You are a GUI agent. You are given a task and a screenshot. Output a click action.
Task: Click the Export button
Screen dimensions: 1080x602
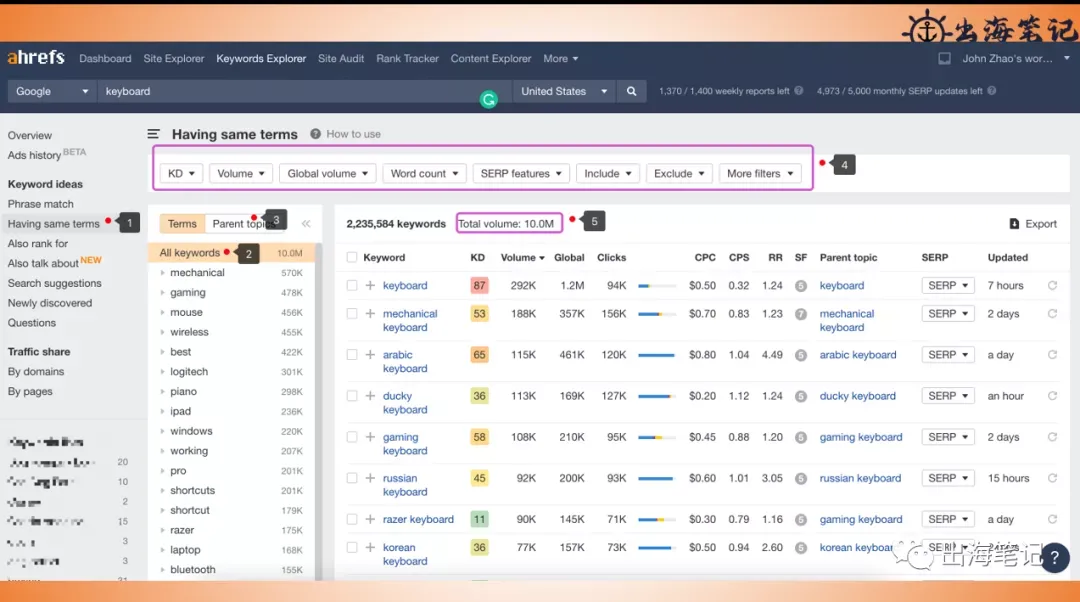coord(1032,224)
